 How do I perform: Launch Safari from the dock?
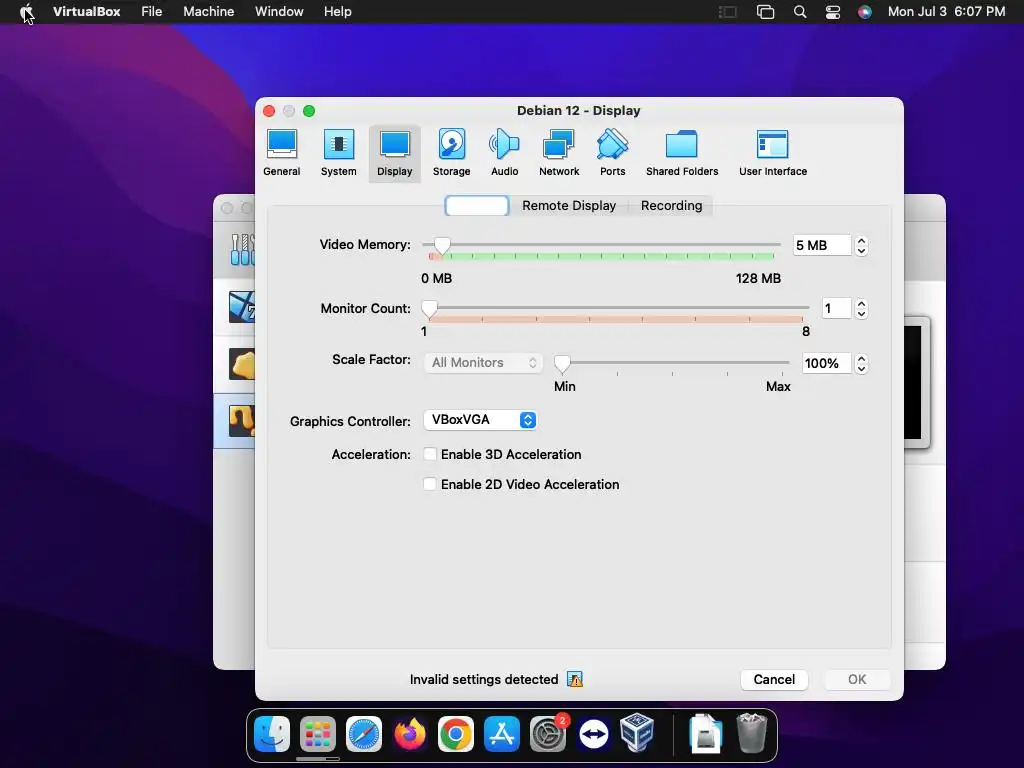click(364, 733)
